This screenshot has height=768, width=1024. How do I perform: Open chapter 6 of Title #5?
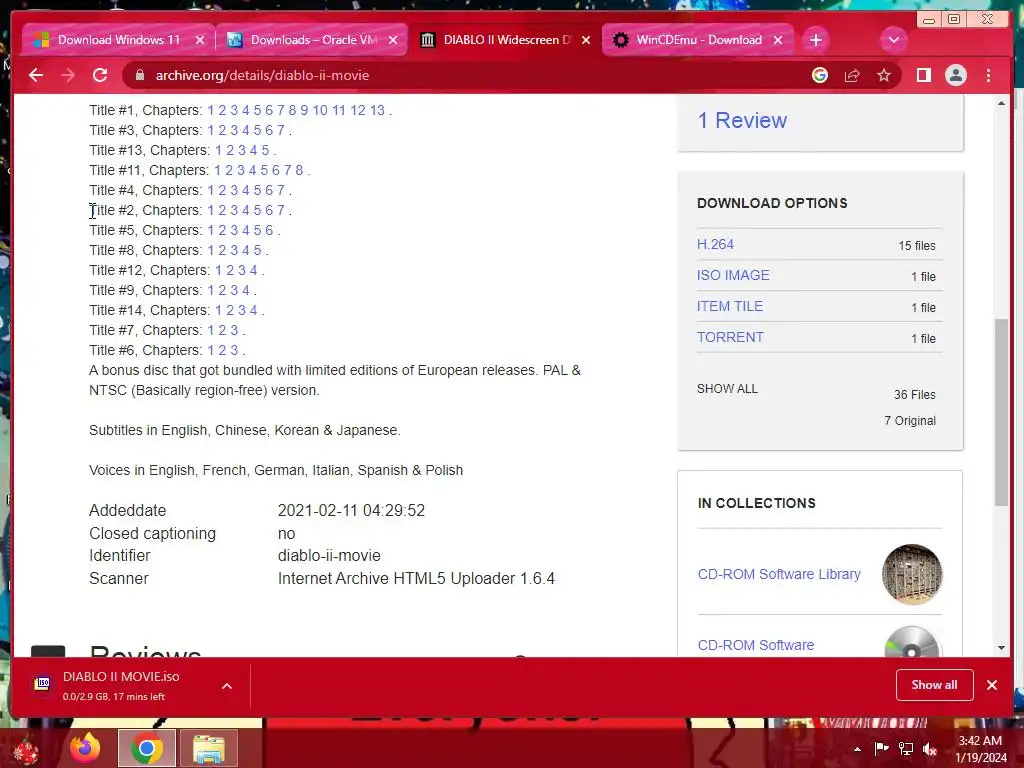(x=269, y=231)
